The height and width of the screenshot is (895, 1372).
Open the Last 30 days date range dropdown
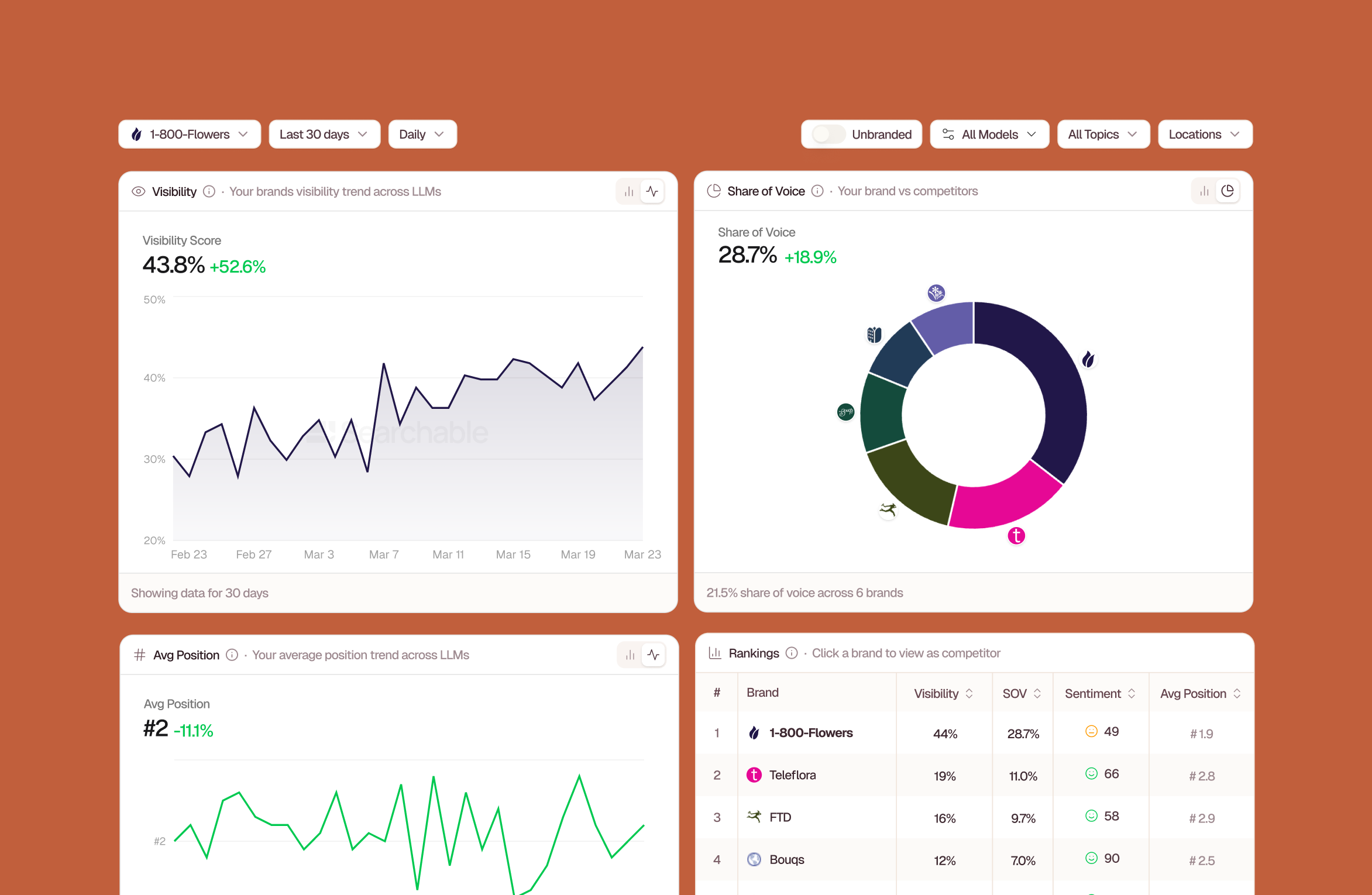pyautogui.click(x=325, y=135)
